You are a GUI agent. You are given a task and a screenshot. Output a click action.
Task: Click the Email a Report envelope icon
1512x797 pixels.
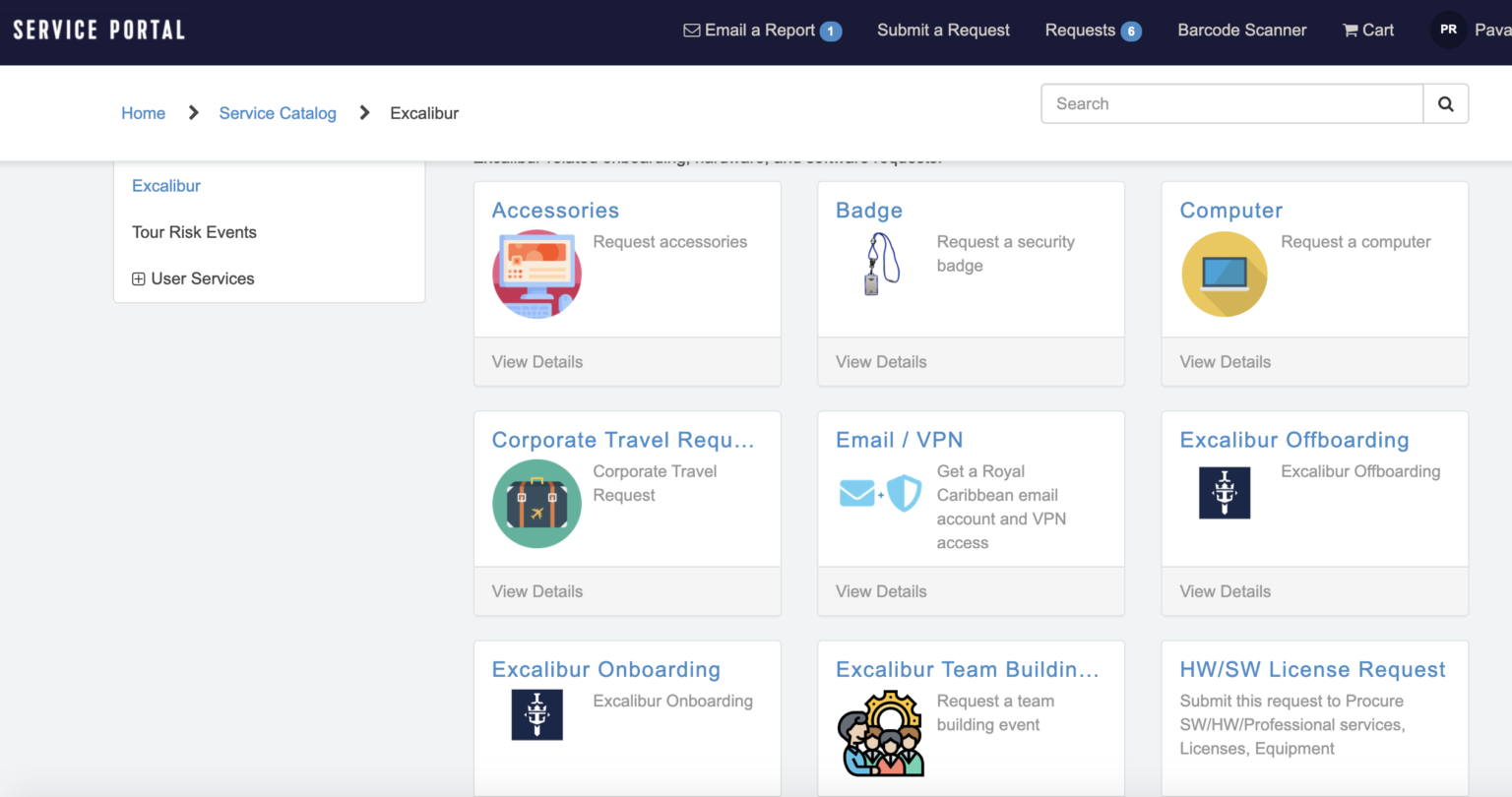(692, 30)
